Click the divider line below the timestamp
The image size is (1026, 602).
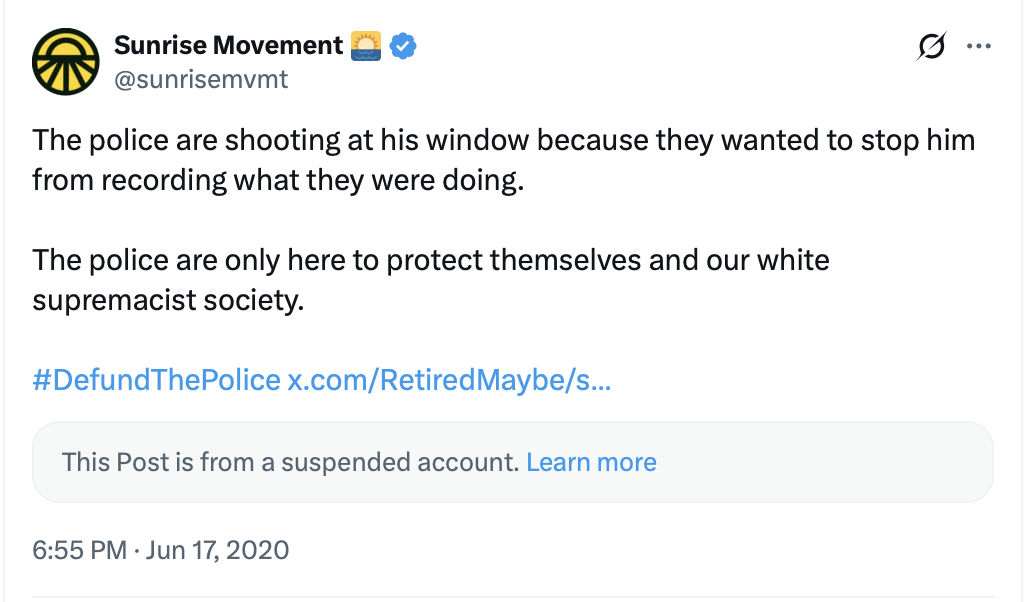tap(512, 597)
